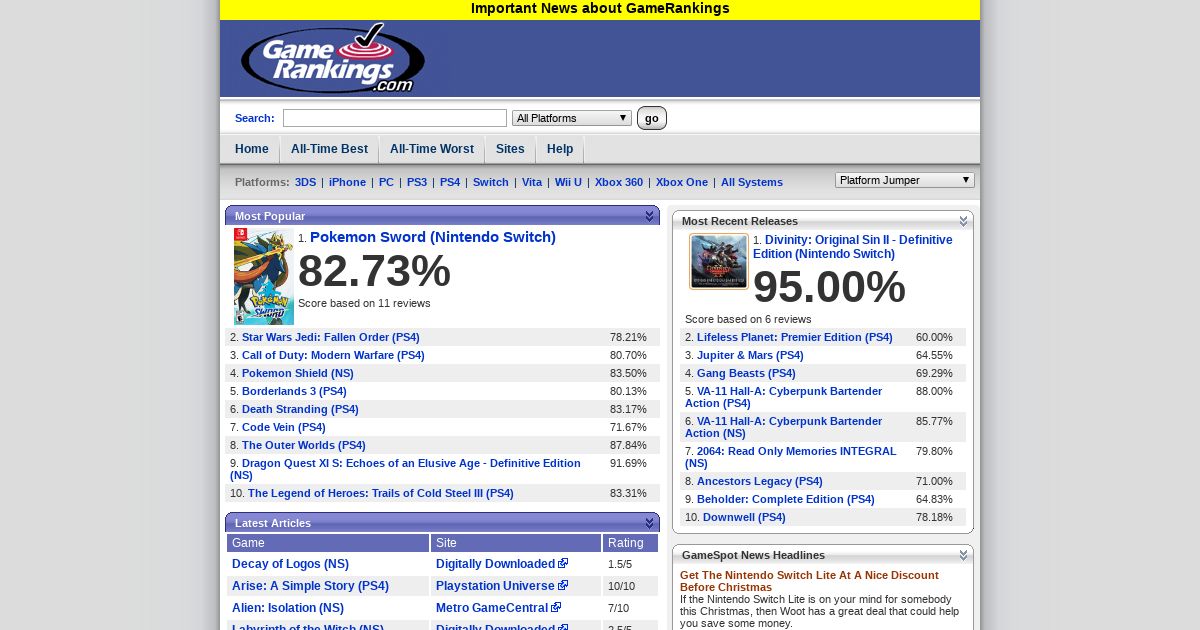Viewport: 1200px width, 630px height.
Task: Click Important News about GameRankings banner
Action: 600,9
